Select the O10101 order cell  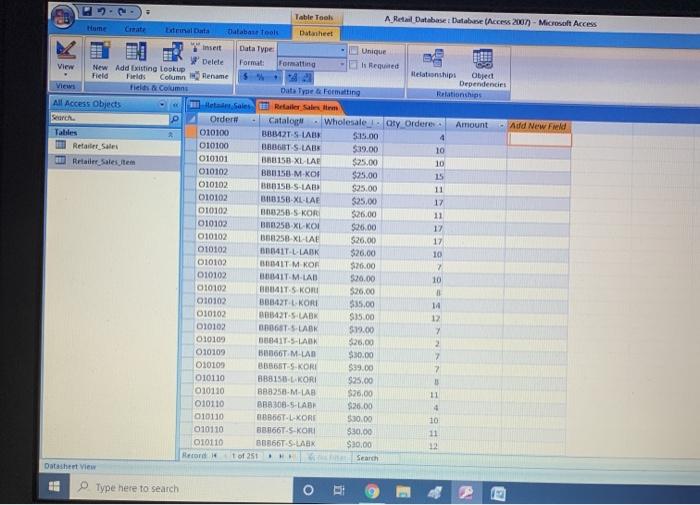click(228, 159)
